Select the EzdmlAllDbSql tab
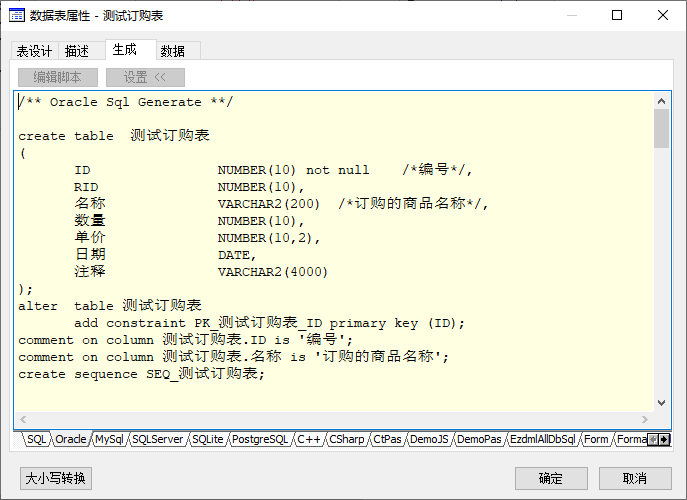This screenshot has height=500, width=687. click(542, 439)
